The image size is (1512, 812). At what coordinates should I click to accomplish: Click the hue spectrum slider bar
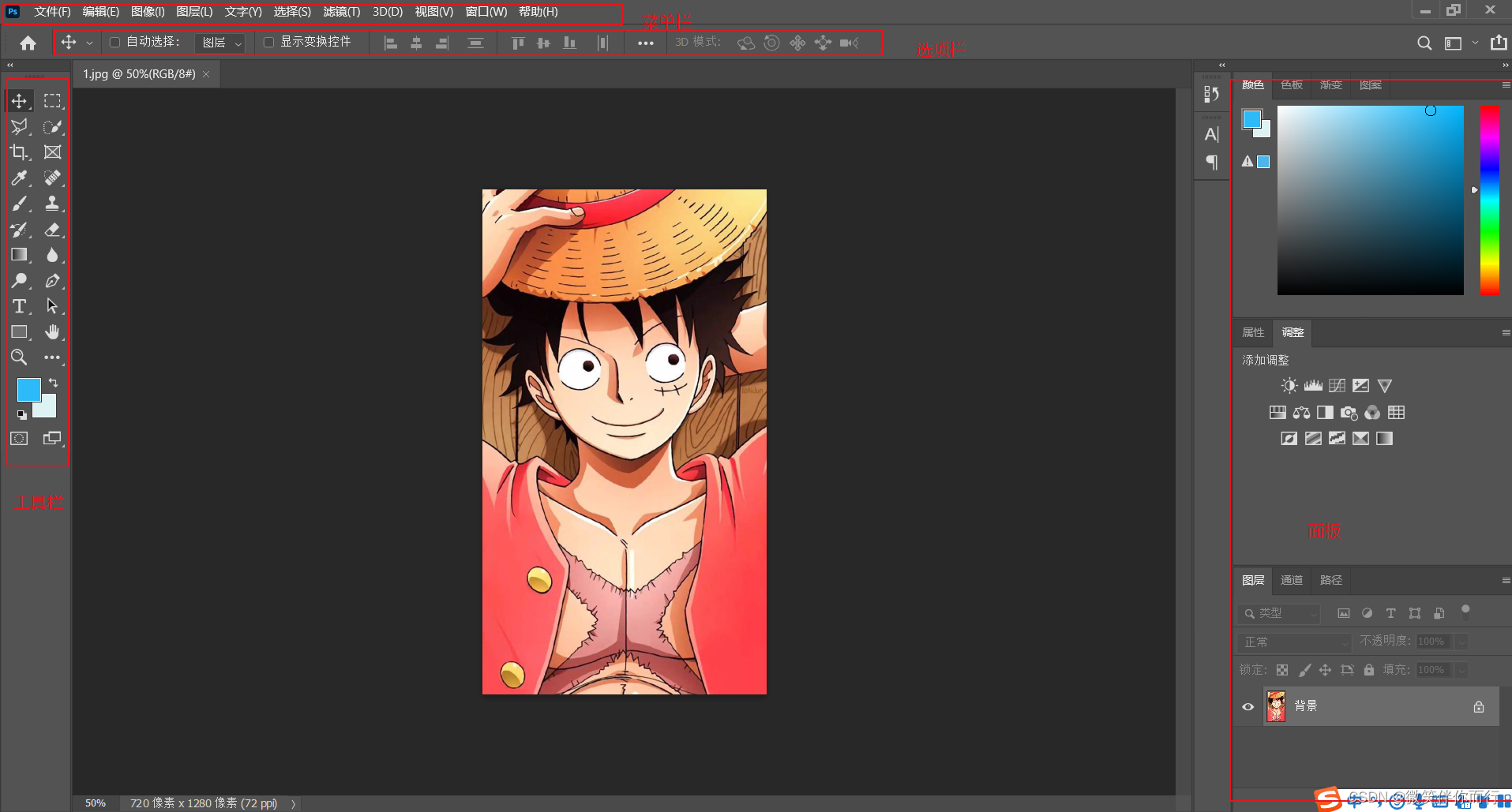coord(1490,200)
